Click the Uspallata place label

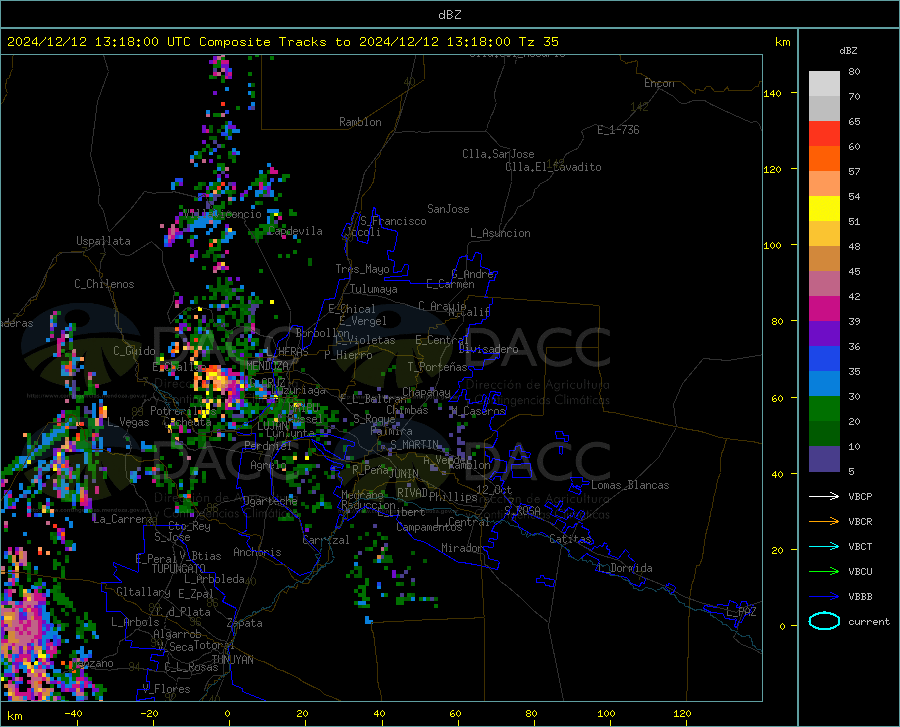(103, 241)
